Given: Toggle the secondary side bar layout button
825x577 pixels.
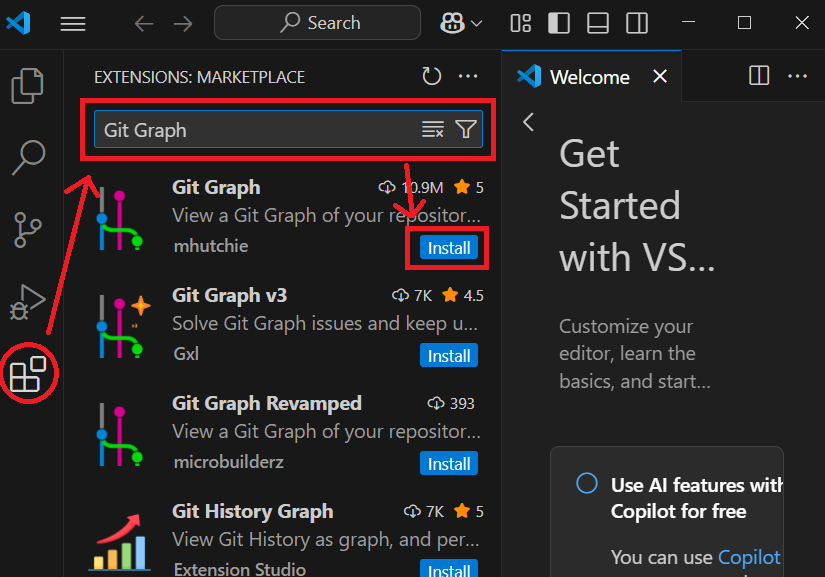Looking at the screenshot, I should 637,23.
